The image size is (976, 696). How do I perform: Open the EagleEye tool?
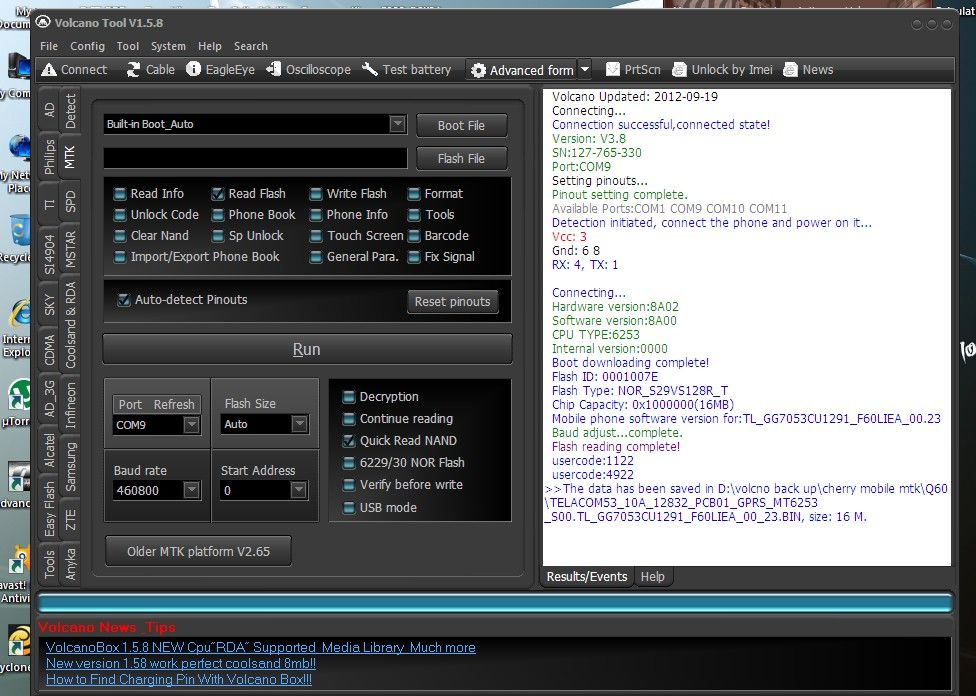[194, 70]
